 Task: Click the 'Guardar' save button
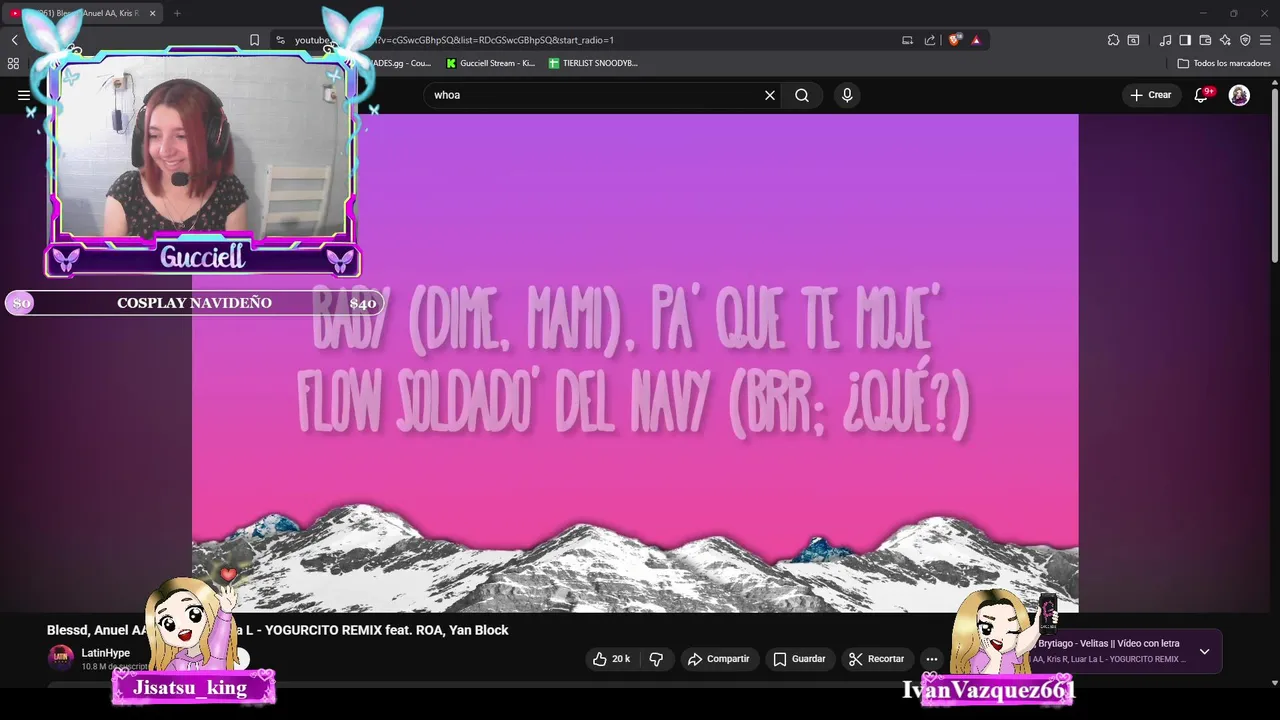800,659
